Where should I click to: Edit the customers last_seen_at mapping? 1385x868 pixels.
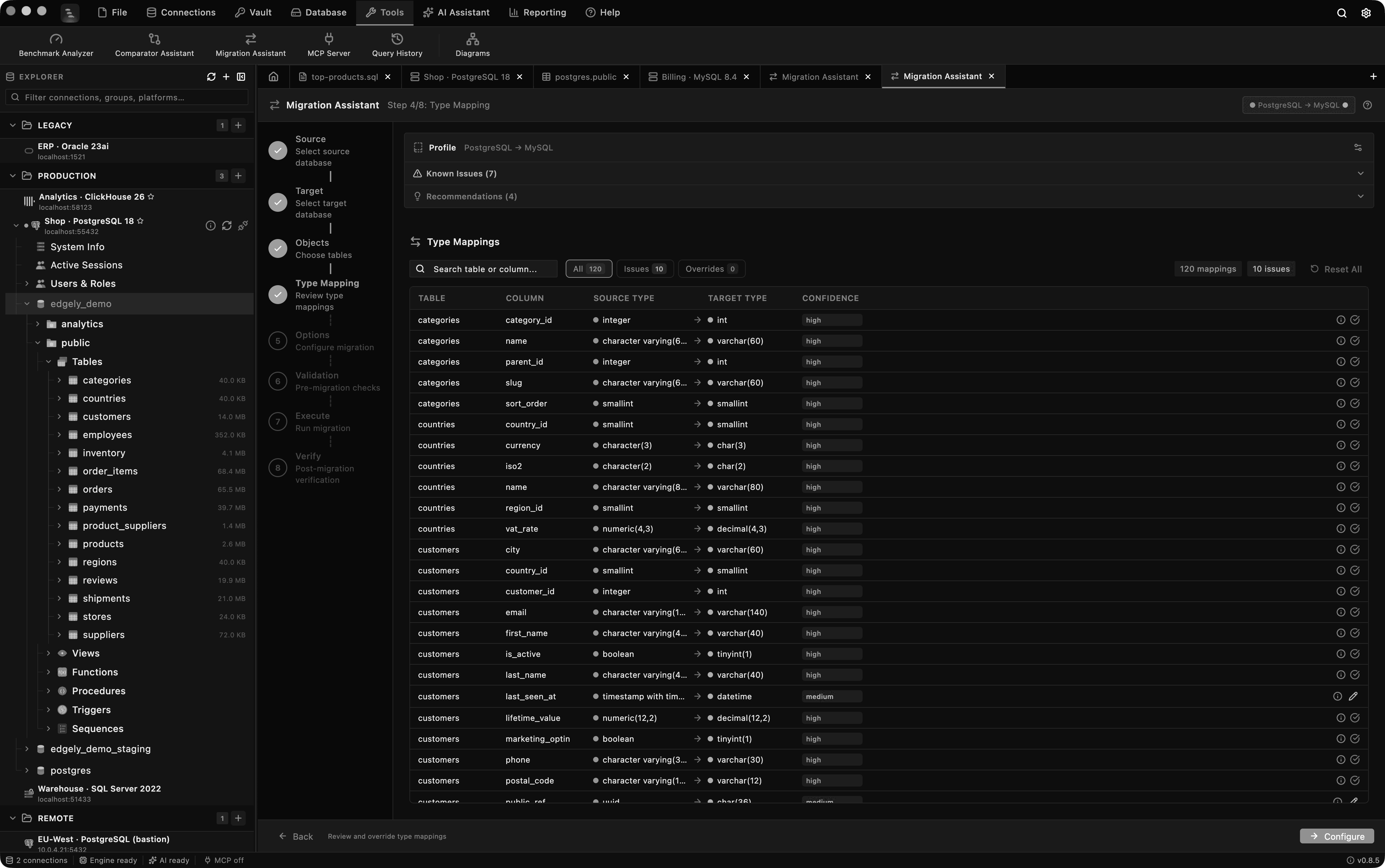pyautogui.click(x=1353, y=696)
